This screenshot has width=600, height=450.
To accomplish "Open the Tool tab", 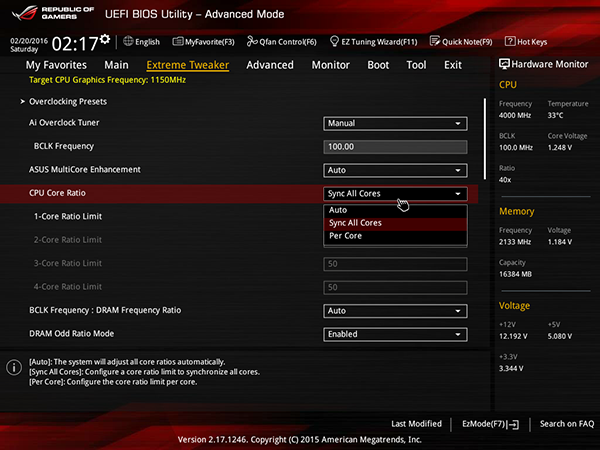I will [x=416, y=65].
